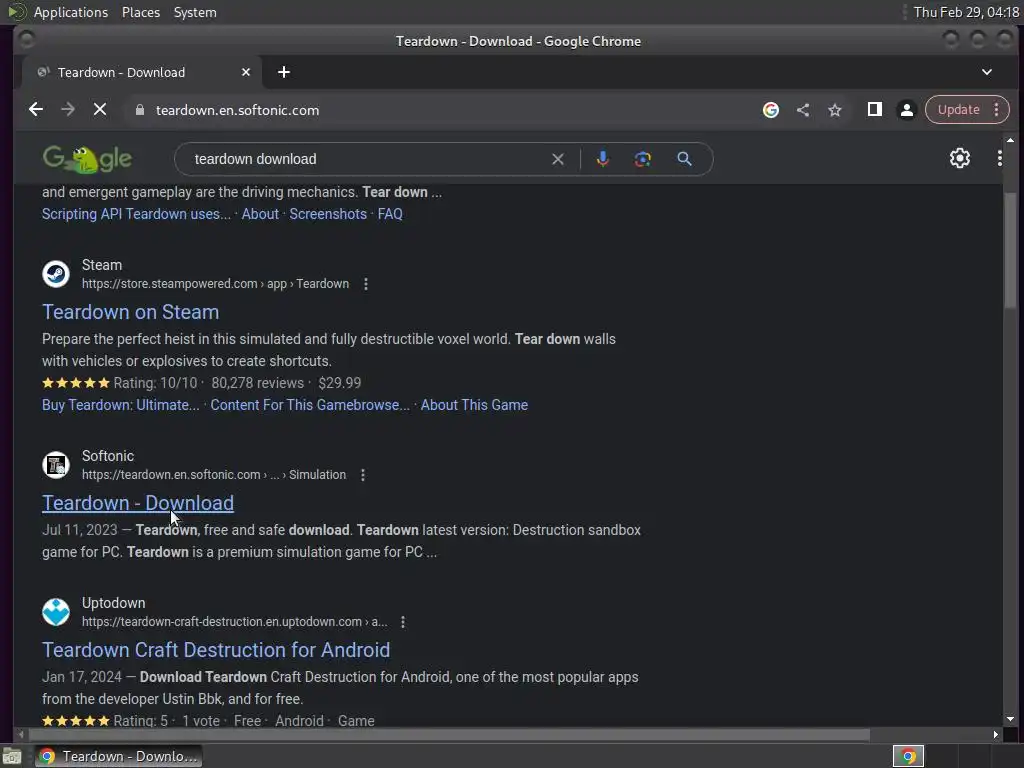Open the Scripting API Teardown uses link
The height and width of the screenshot is (768, 1024).
pos(136,214)
